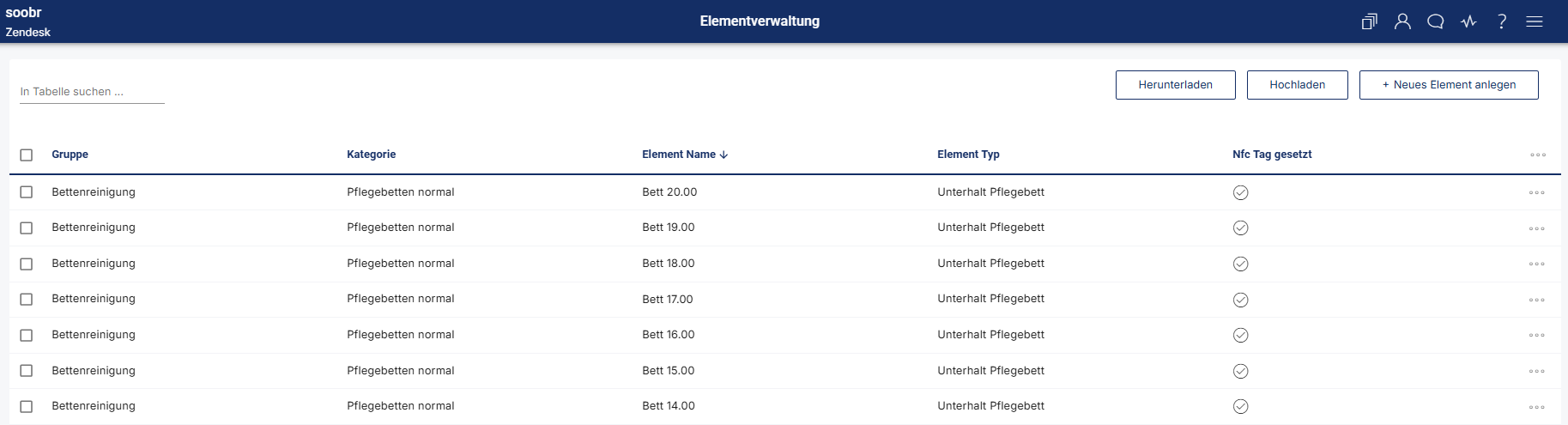
Task: Sort by the Gruppe column header
Action: (x=70, y=155)
